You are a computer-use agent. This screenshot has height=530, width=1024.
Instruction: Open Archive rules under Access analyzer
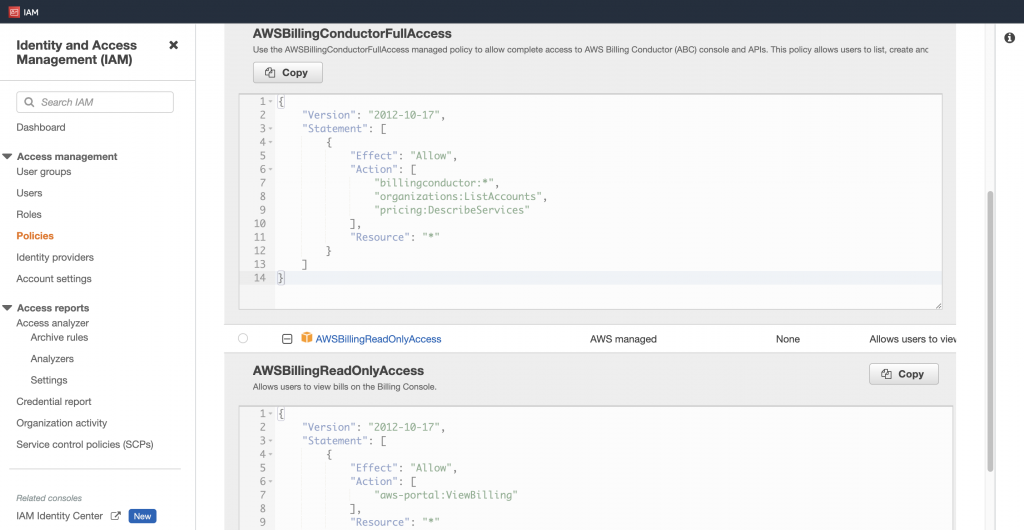pyautogui.click(x=59, y=337)
